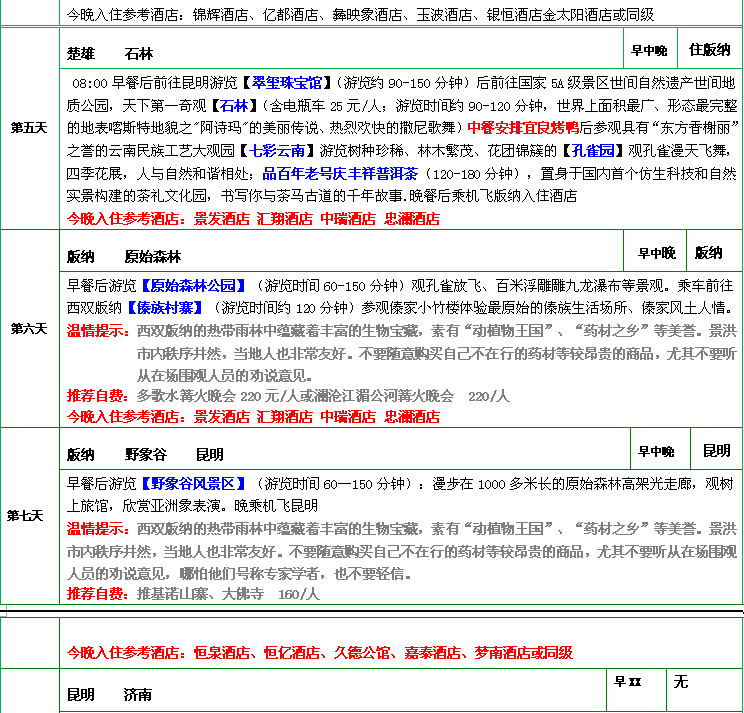Click 温情提示 label in day six

pyautogui.click(x=97, y=329)
